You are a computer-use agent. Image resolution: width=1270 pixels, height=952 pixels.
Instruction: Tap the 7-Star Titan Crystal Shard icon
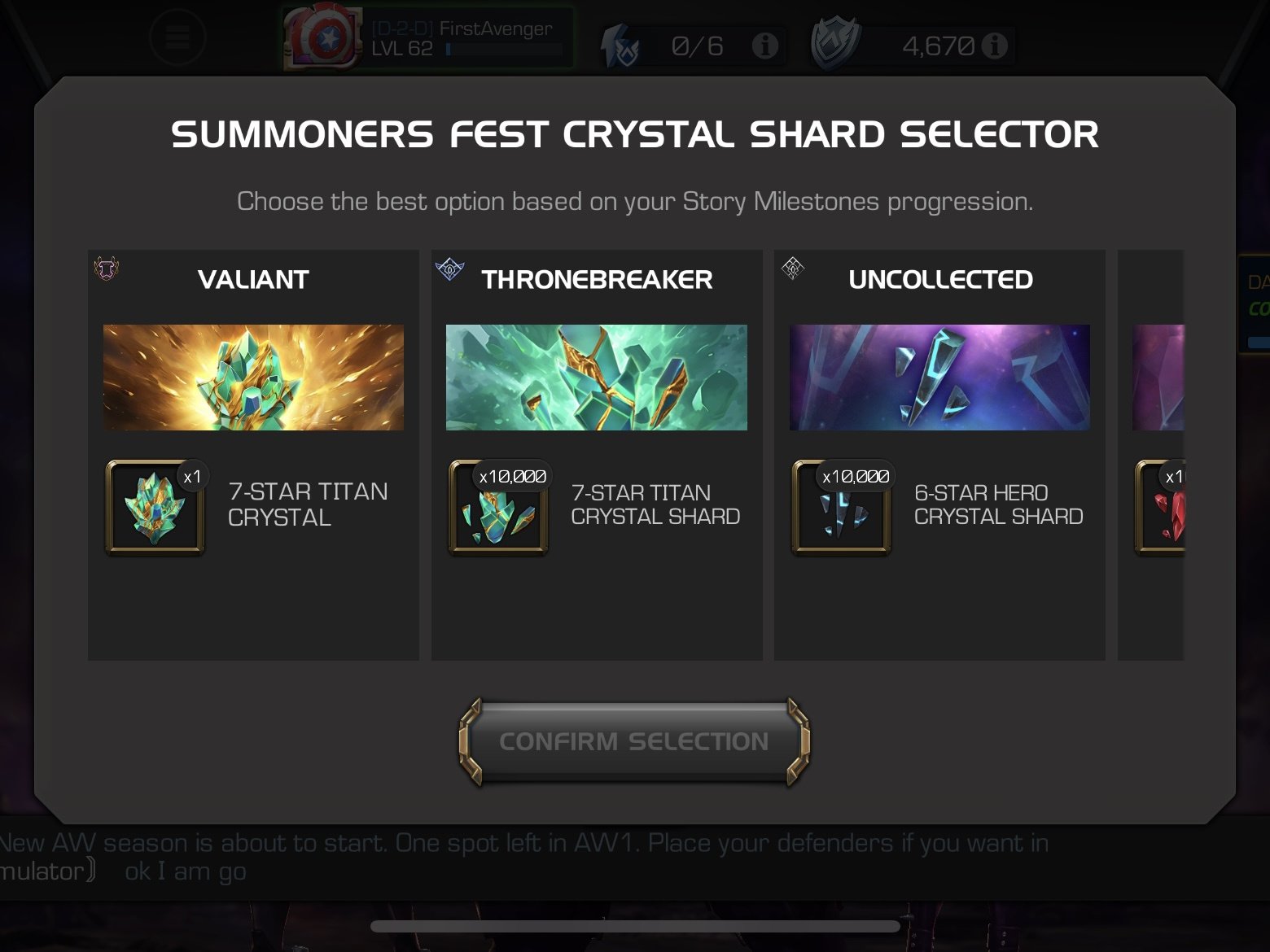(498, 507)
